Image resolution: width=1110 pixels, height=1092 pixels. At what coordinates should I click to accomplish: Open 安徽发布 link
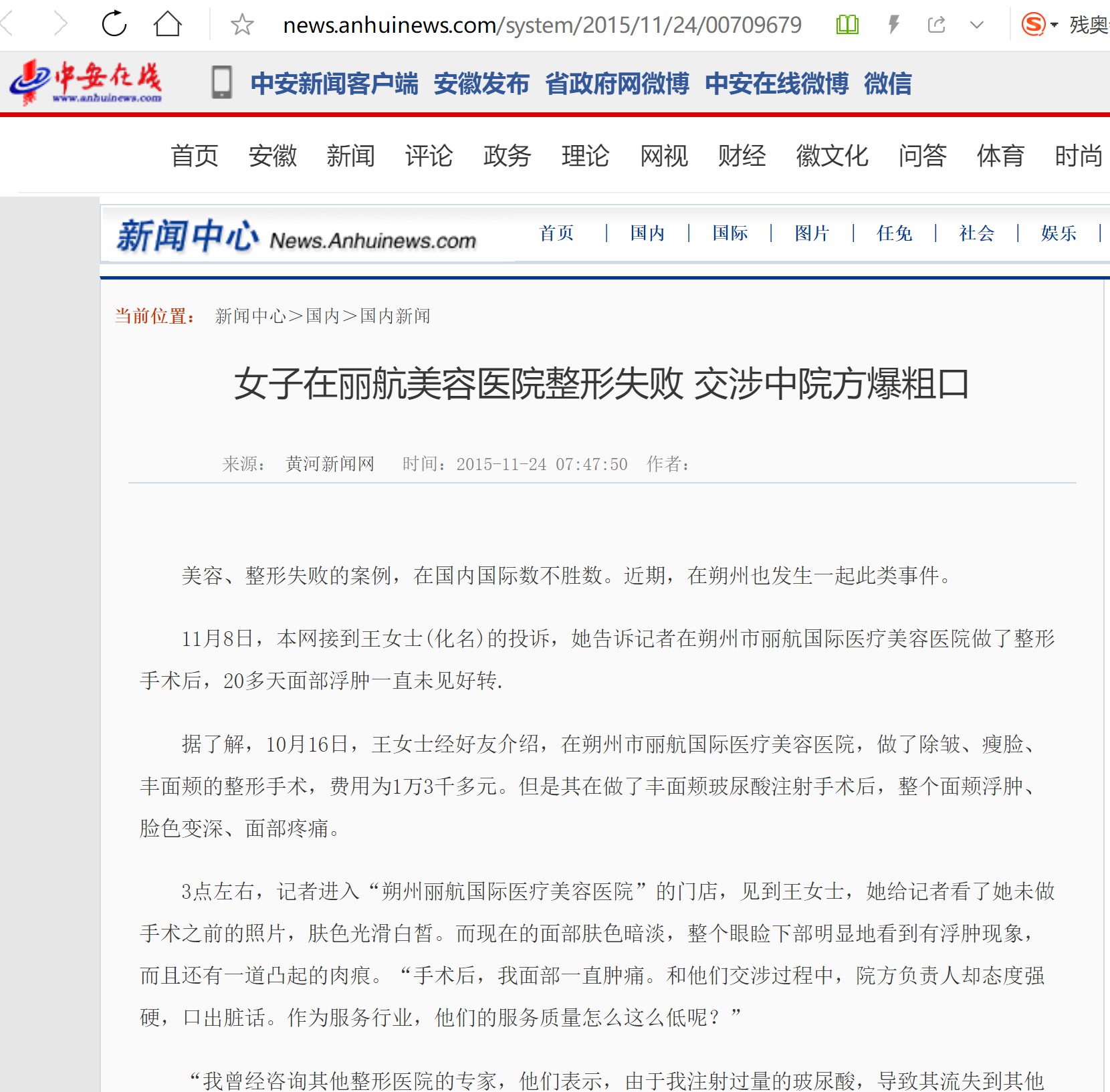481,84
